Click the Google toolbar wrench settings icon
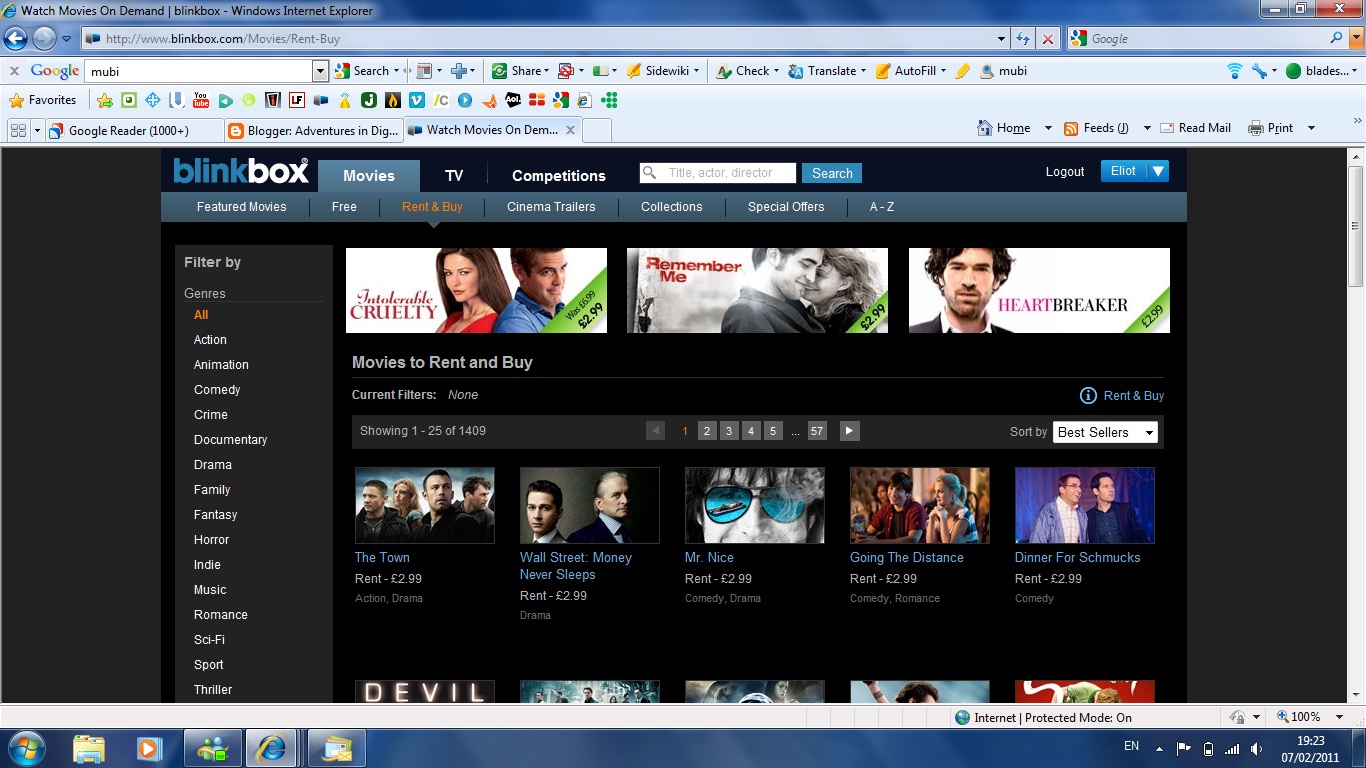Viewport: 1366px width, 768px height. click(1259, 71)
